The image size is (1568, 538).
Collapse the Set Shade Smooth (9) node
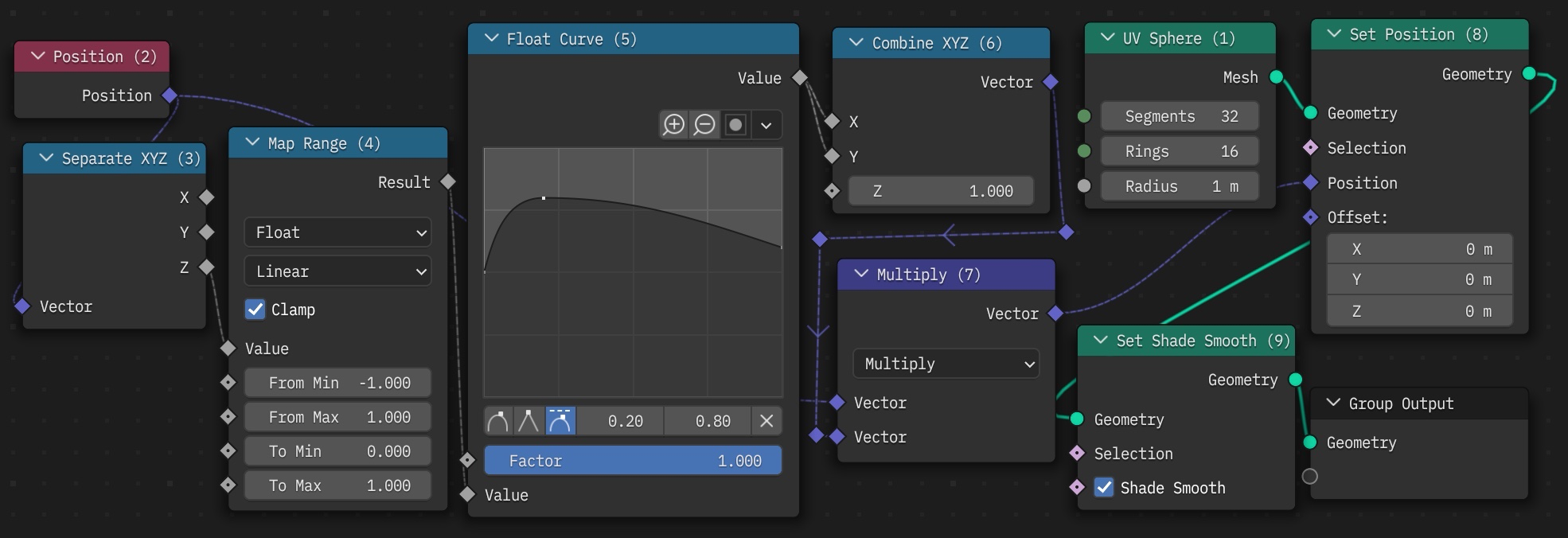coord(1101,341)
